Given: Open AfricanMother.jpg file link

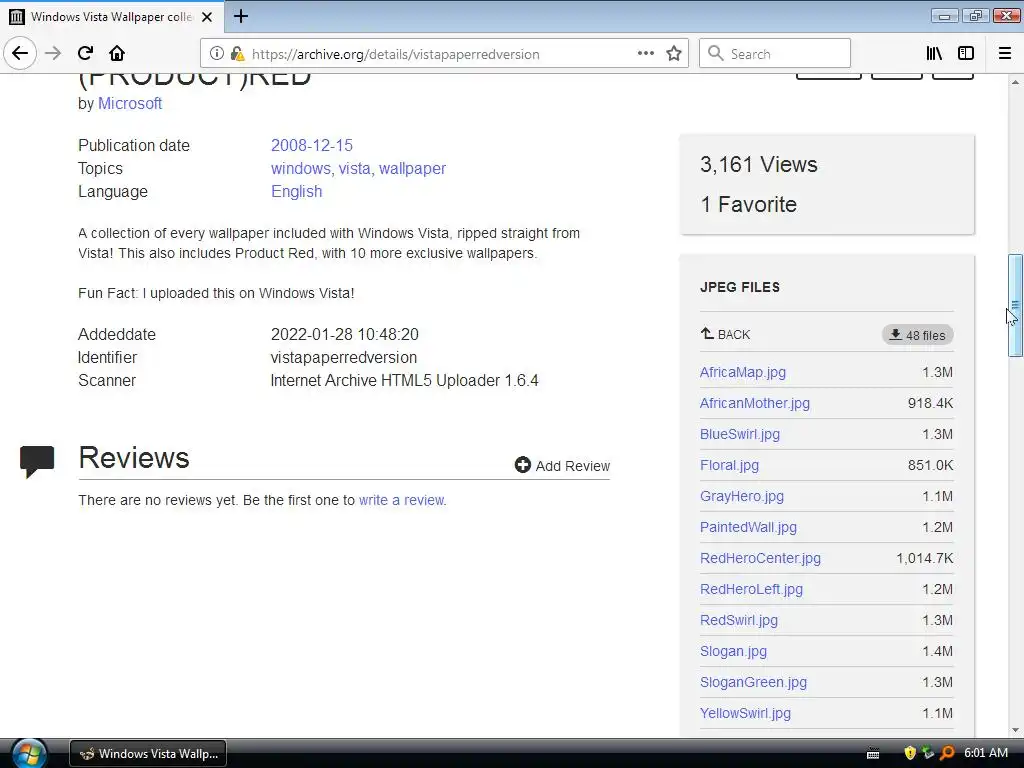Looking at the screenshot, I should pos(754,403).
